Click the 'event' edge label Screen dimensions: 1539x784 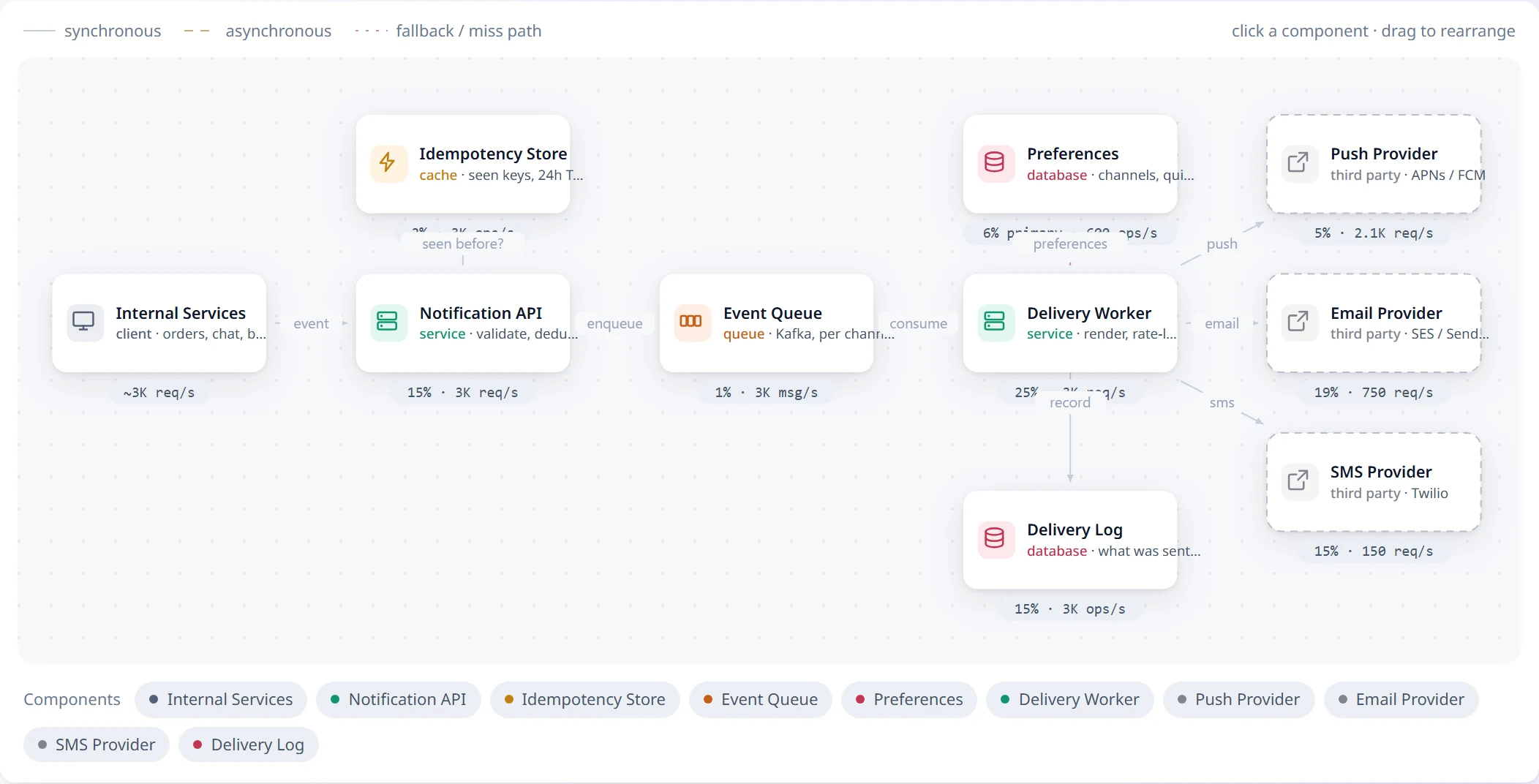[x=311, y=323]
